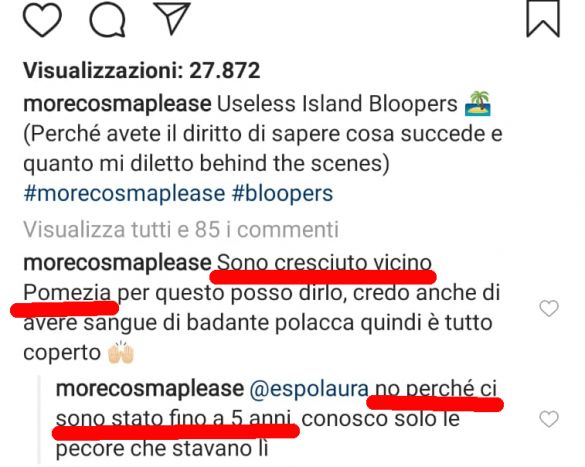Image resolution: width=585 pixels, height=467 pixels.
Task: Tap the view count 27.872
Action: 141,70
